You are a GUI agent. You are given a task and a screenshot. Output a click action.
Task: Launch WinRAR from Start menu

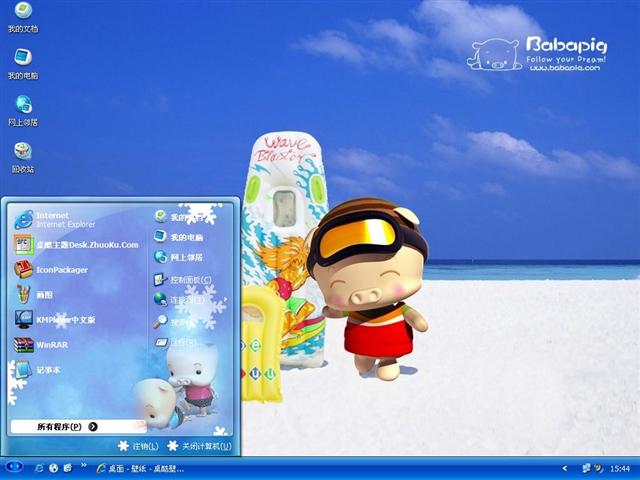pyautogui.click(x=41, y=345)
